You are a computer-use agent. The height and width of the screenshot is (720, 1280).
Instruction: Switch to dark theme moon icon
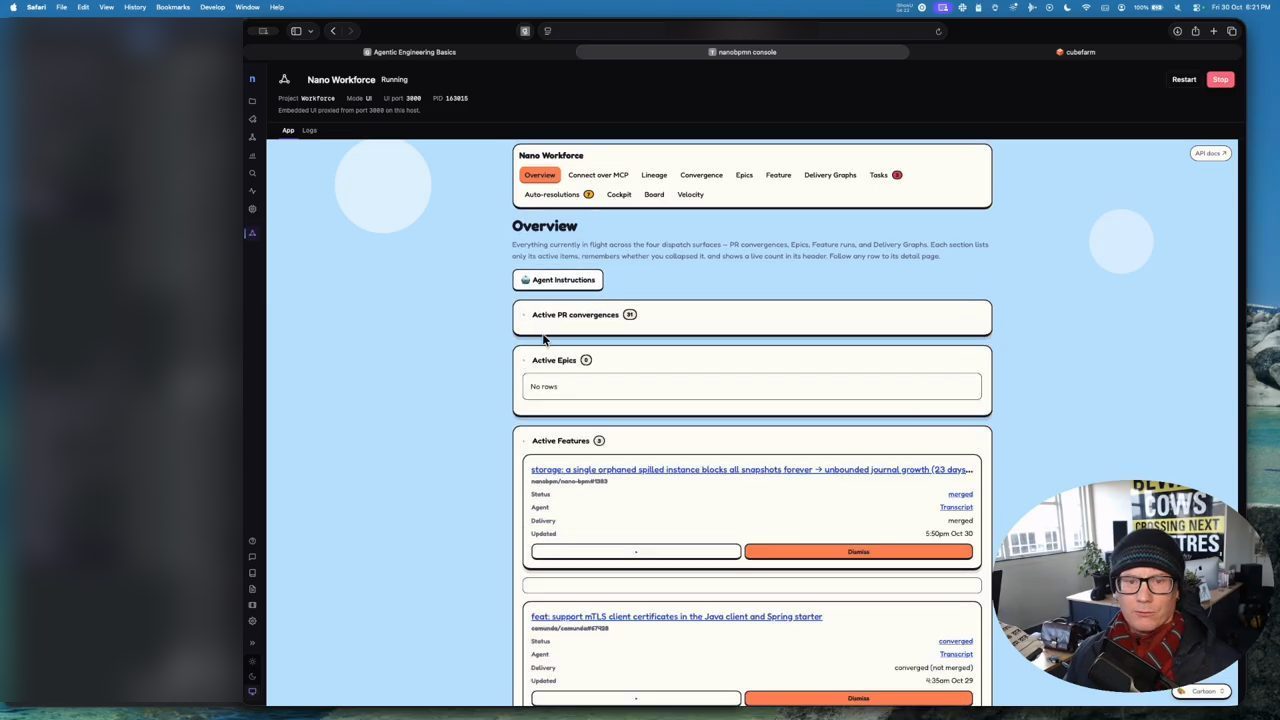tap(252, 676)
